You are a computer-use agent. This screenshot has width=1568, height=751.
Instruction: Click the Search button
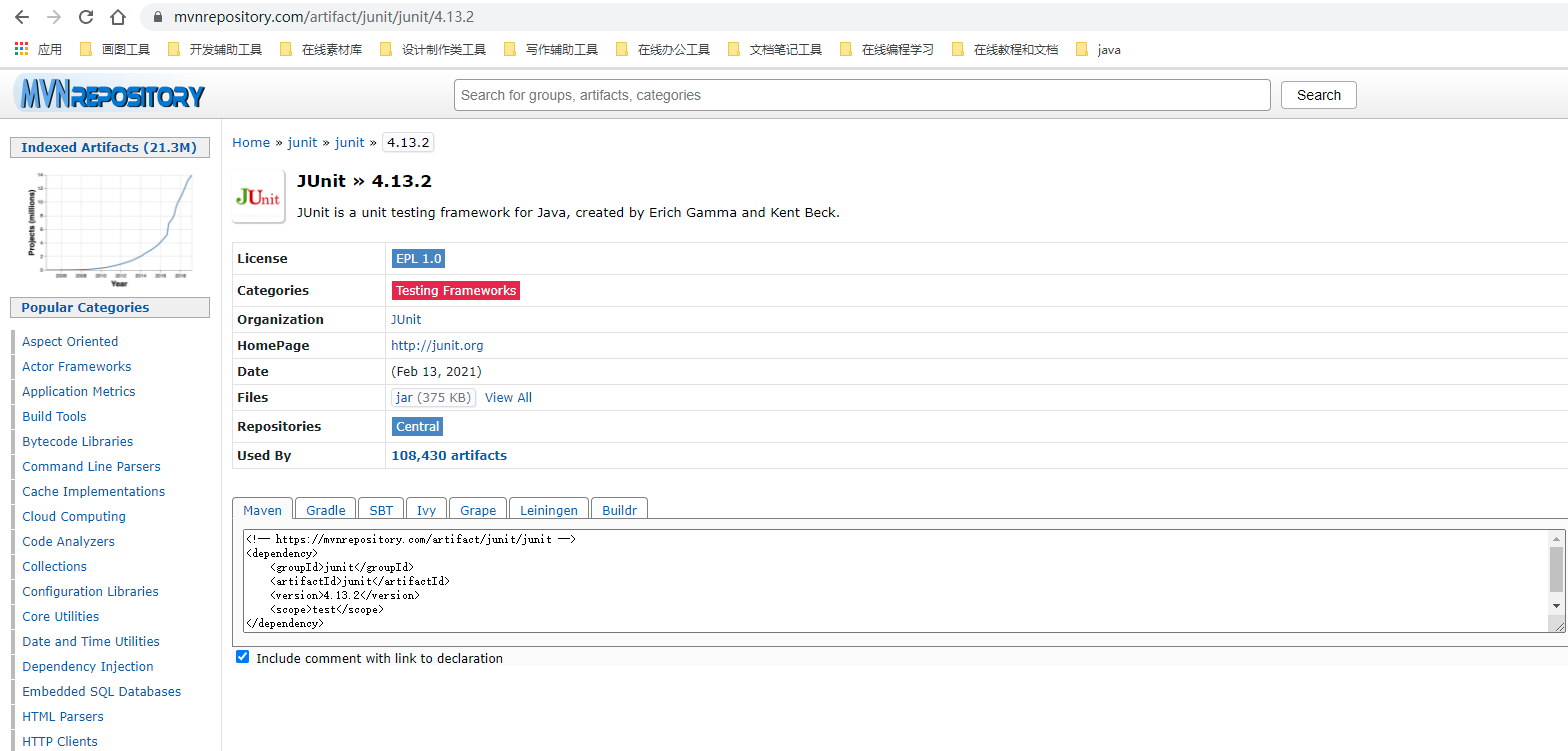click(1319, 95)
